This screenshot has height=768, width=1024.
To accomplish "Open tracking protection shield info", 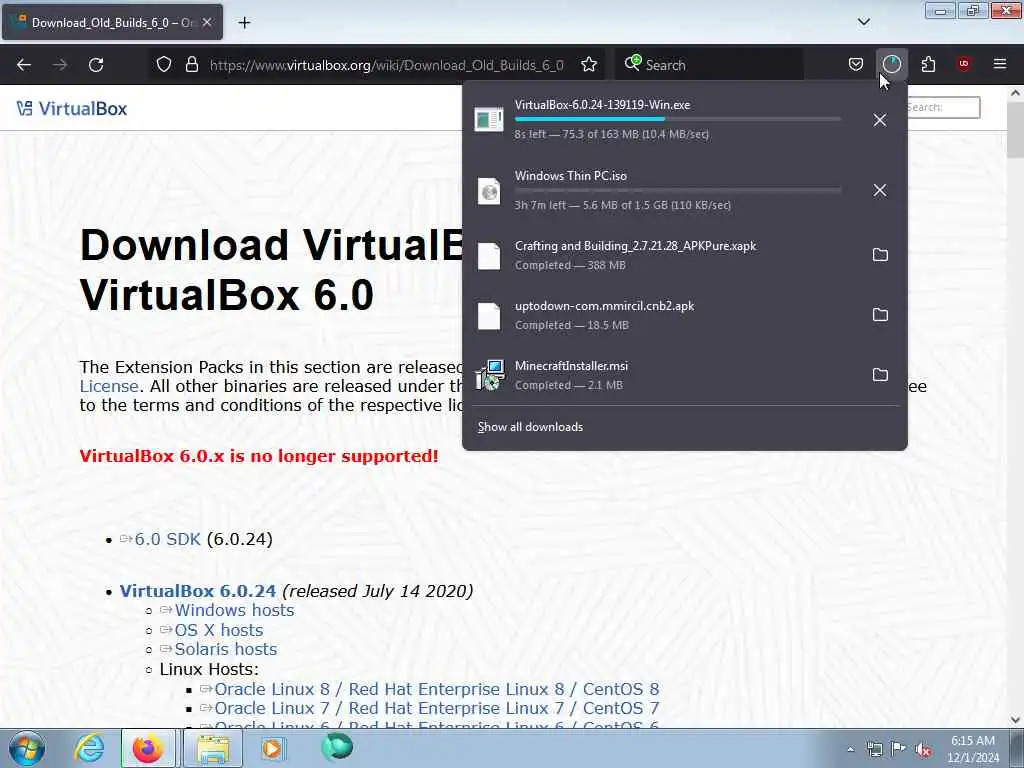I will click(164, 65).
